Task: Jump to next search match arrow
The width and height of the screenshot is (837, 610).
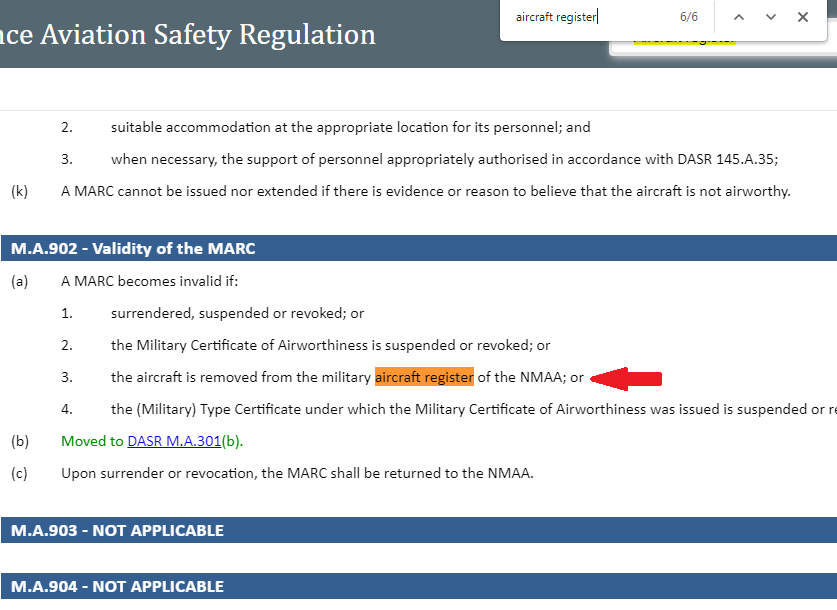Action: pyautogui.click(x=771, y=17)
